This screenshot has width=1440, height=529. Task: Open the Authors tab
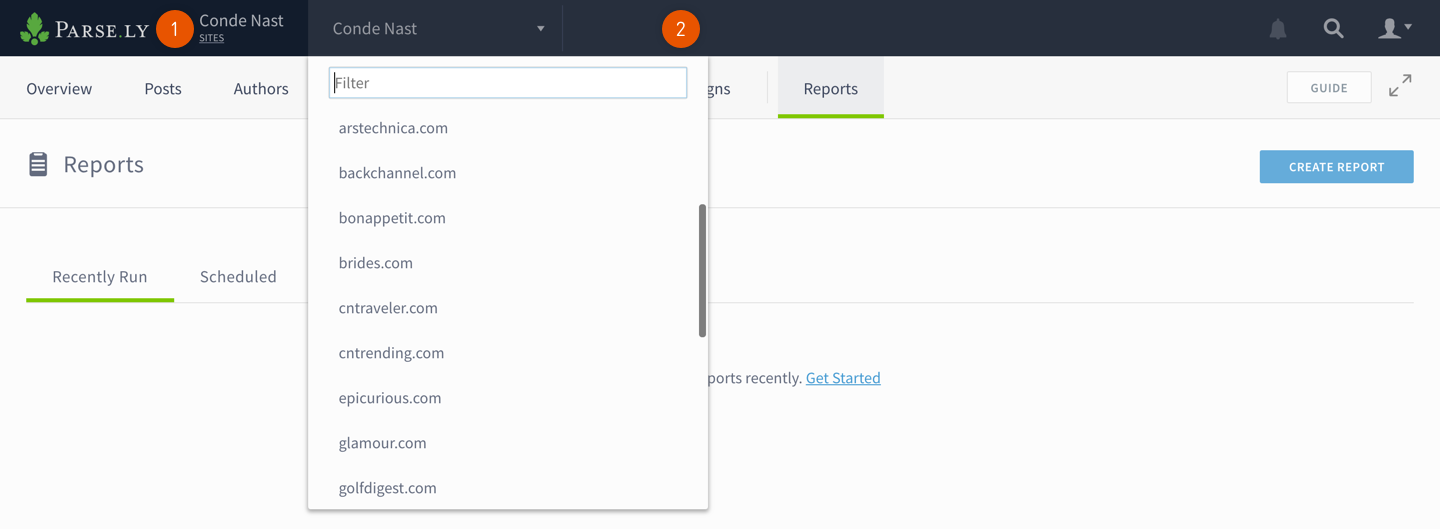[x=261, y=88]
